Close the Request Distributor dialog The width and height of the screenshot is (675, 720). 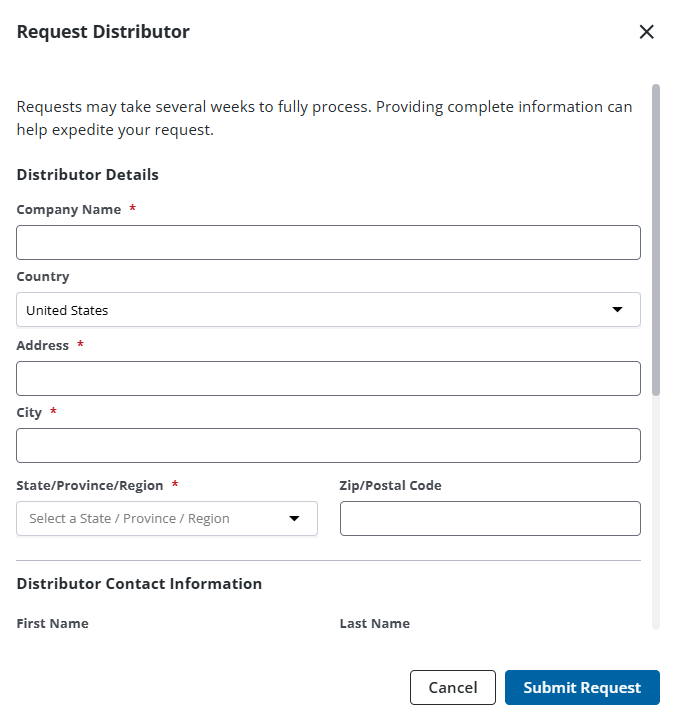click(647, 32)
